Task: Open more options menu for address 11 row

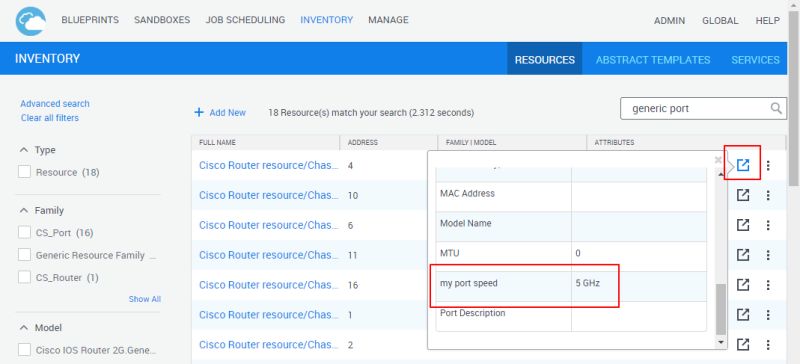Action: click(x=768, y=255)
